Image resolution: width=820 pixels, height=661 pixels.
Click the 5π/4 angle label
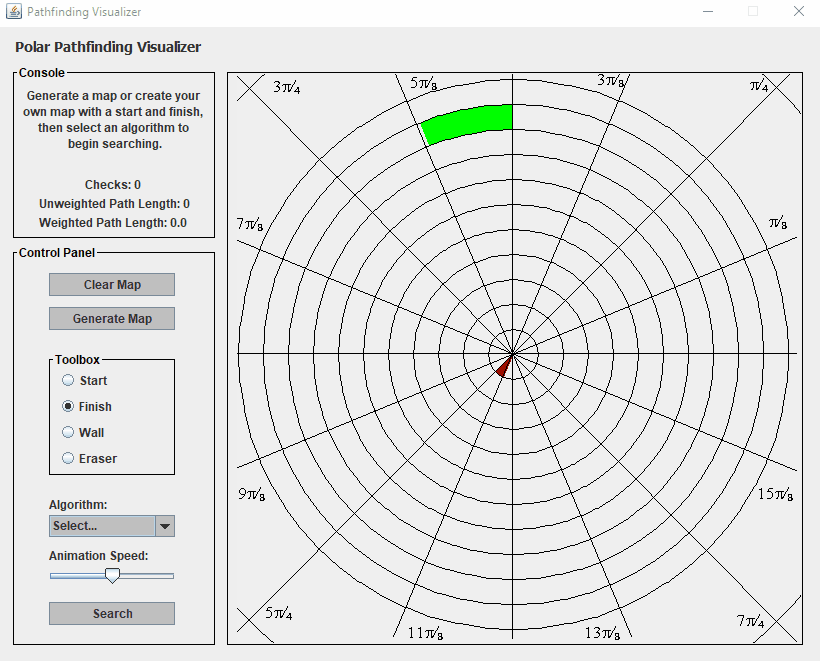(279, 613)
